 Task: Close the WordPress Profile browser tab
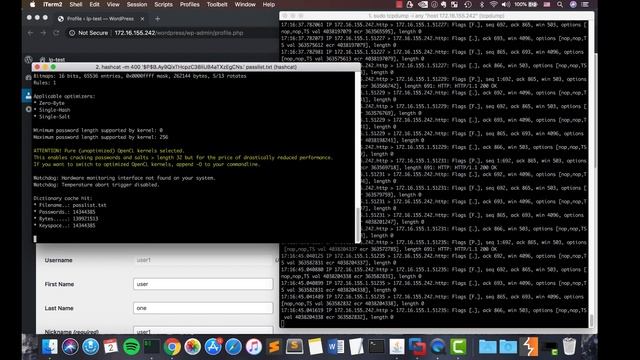[x=142, y=19]
